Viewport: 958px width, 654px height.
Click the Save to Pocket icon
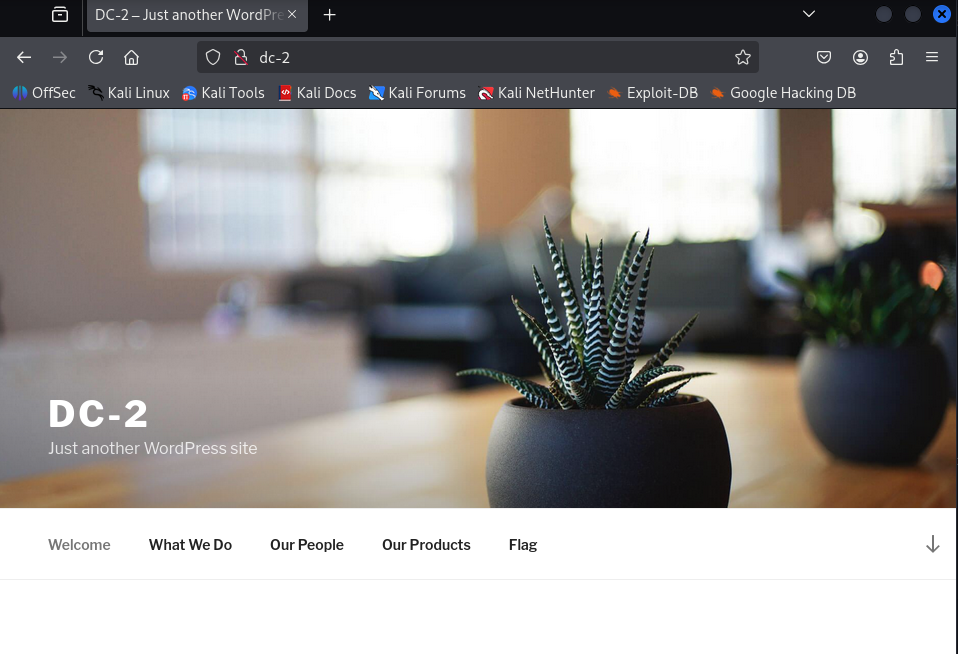click(824, 57)
